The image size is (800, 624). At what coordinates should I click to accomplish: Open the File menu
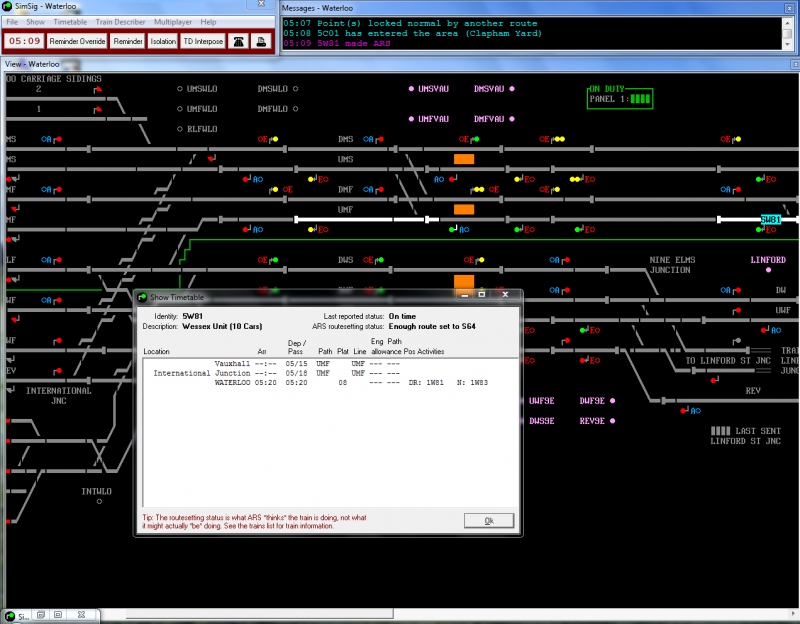click(12, 22)
